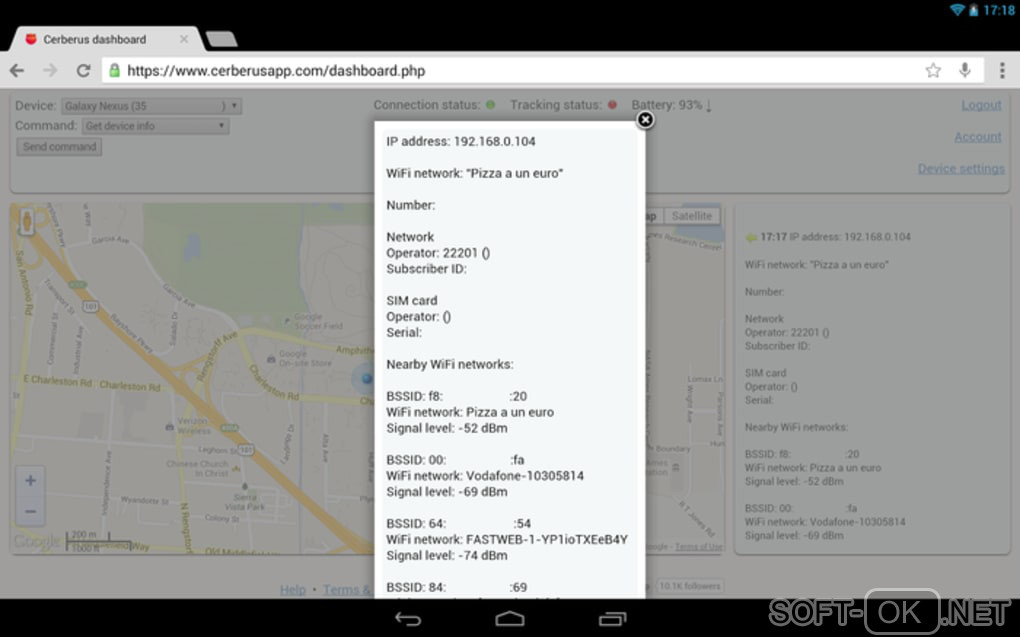The height and width of the screenshot is (637, 1020).
Task: Click the popup's Signal level: -52 dBm line
Action: tap(446, 428)
